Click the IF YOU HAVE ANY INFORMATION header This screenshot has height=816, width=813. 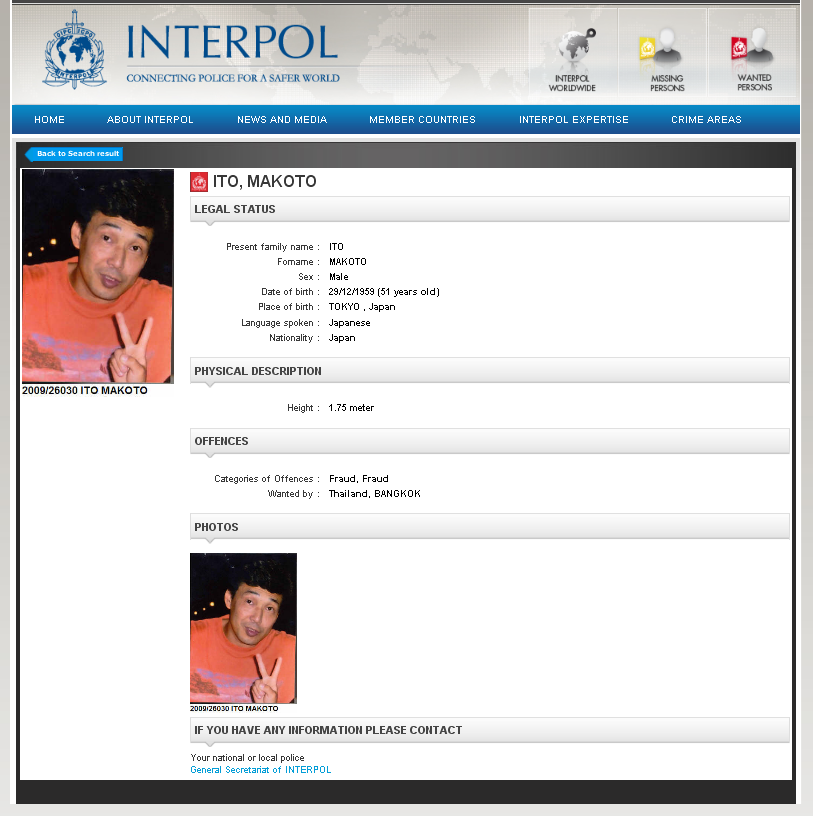click(489, 730)
